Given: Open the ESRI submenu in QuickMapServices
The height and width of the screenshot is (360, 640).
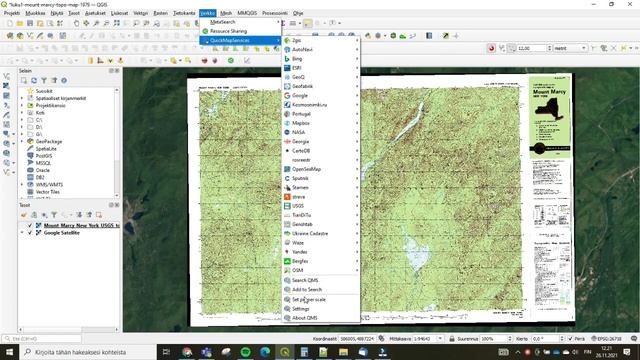Looking at the screenshot, I should pyautogui.click(x=321, y=68).
